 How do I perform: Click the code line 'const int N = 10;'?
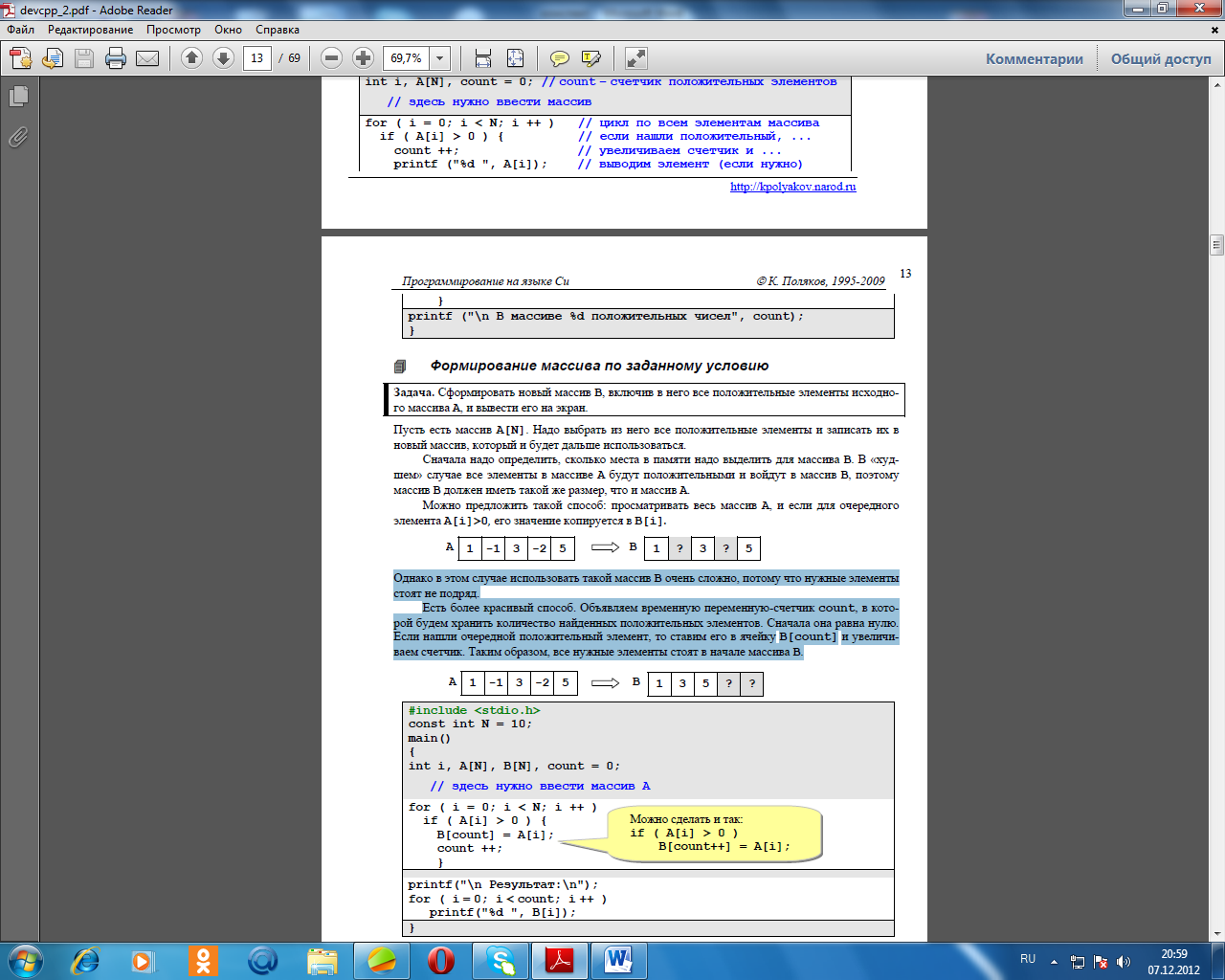coord(470,724)
